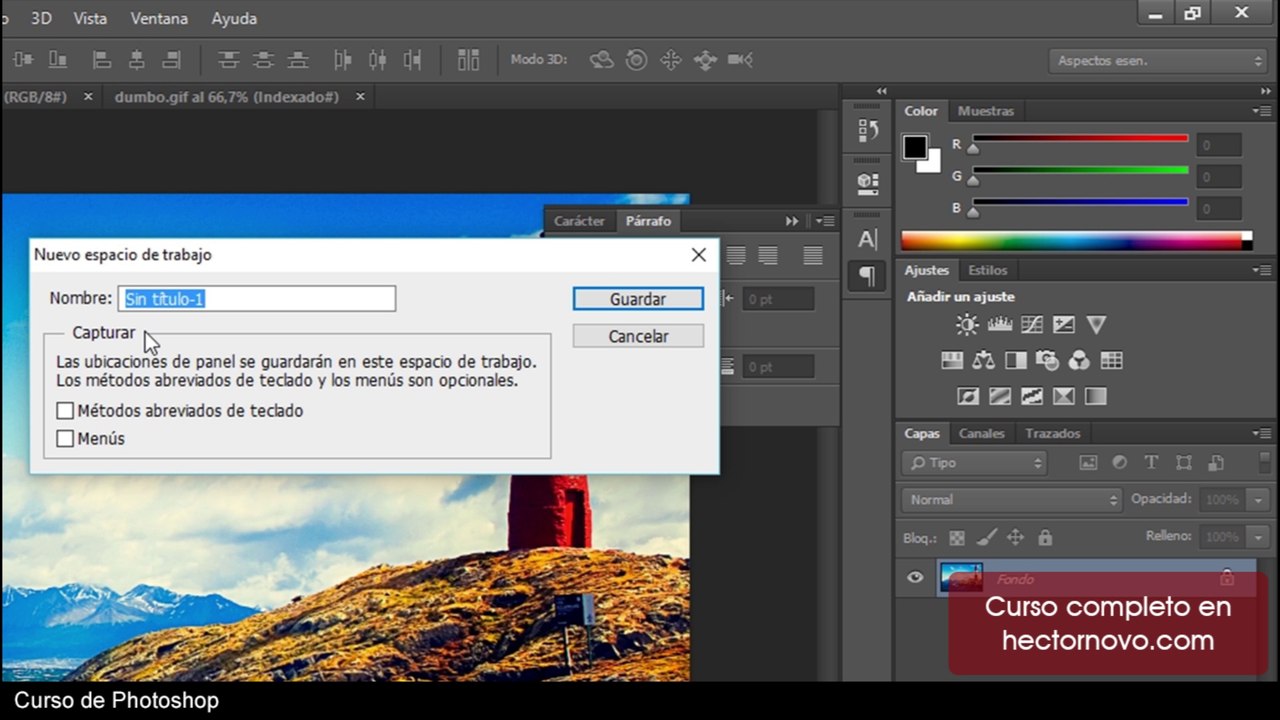Image resolution: width=1280 pixels, height=720 pixels.
Task: Add a Curves adjustment layer
Action: (1031, 324)
